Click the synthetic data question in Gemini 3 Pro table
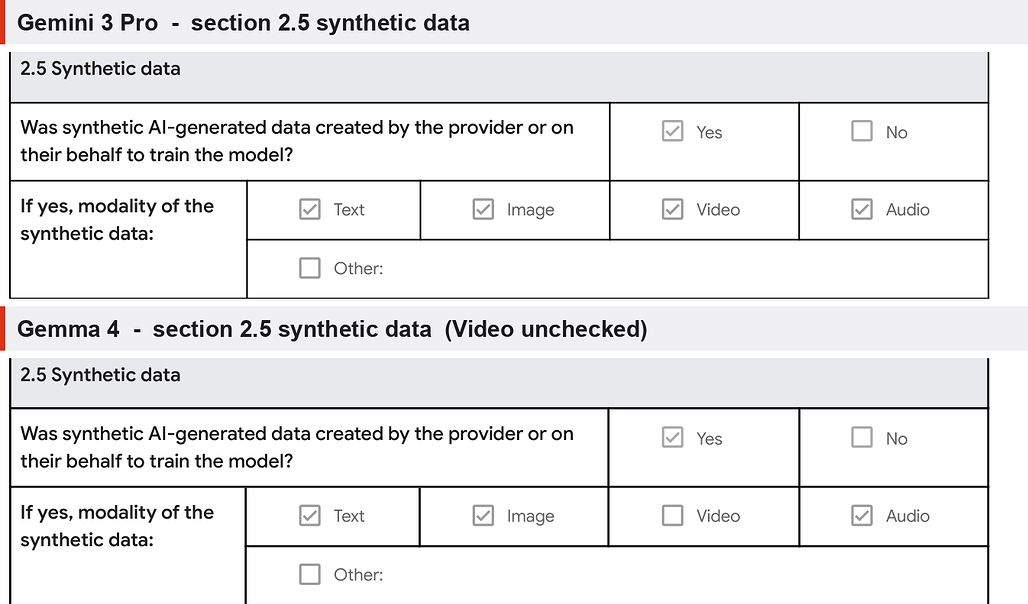This screenshot has width=1028, height=604. (x=297, y=141)
